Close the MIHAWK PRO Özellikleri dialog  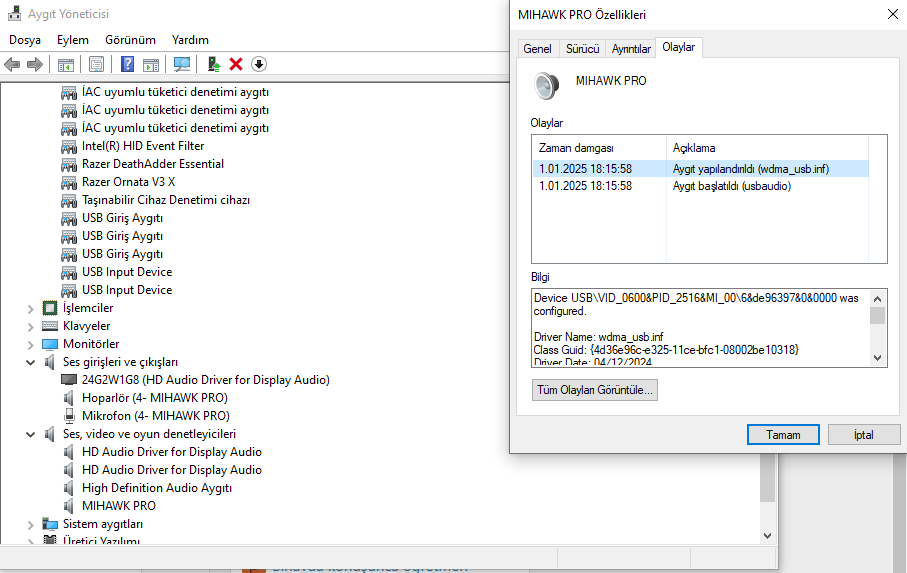point(893,14)
